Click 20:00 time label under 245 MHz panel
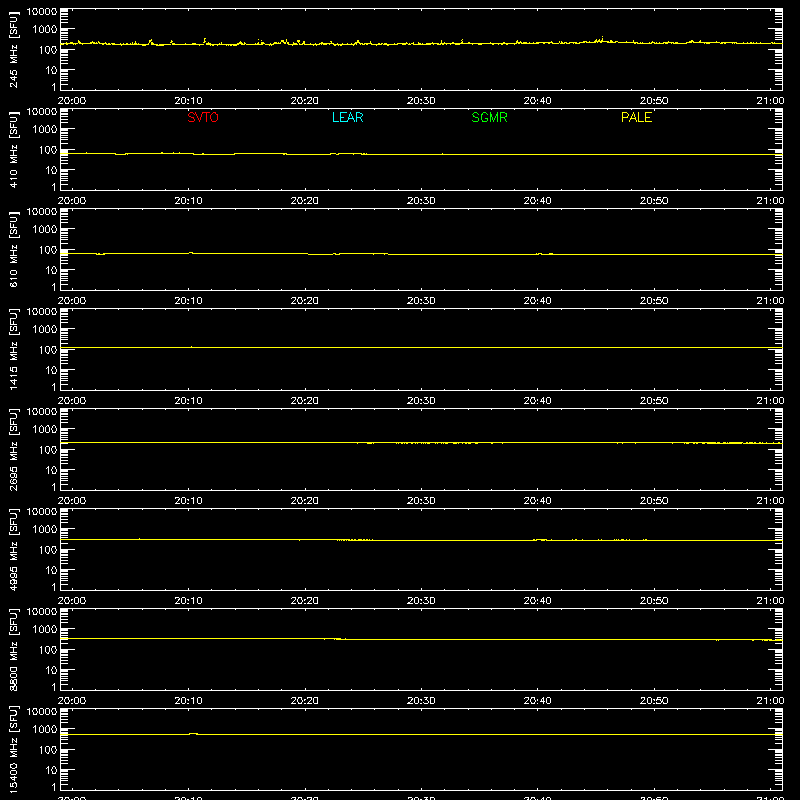The image size is (800, 800). pos(72,101)
